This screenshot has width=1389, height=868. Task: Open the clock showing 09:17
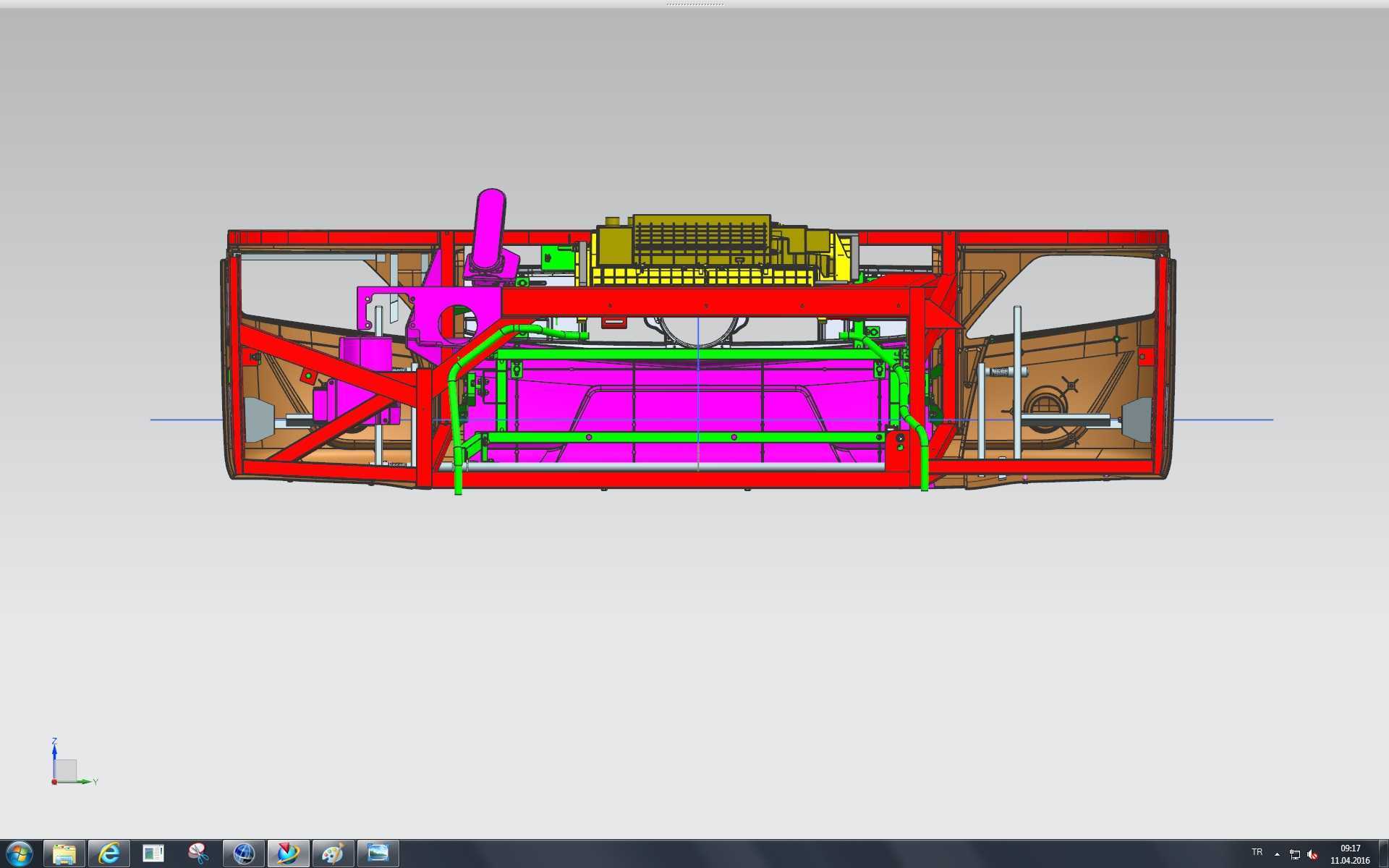click(x=1350, y=854)
